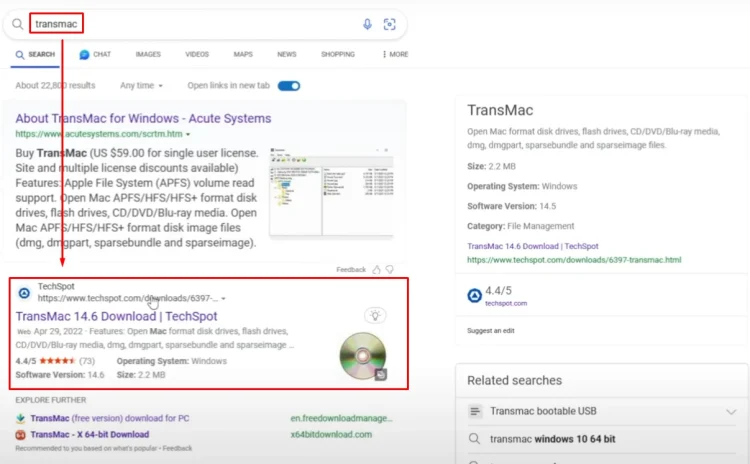The height and width of the screenshot is (464, 750).
Task: Click the CD disc thumbnail image
Action: tap(361, 357)
